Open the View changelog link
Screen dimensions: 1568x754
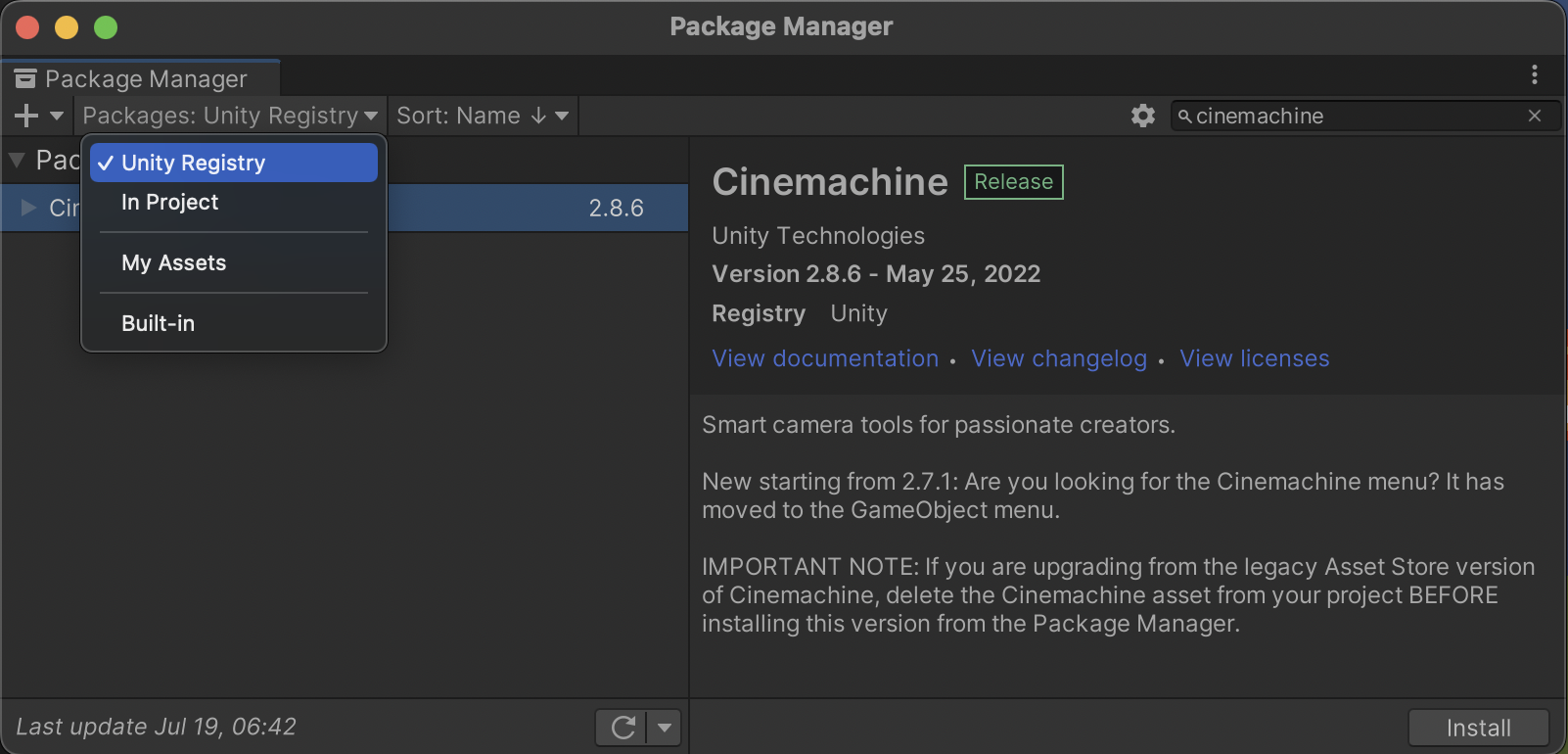(1058, 358)
